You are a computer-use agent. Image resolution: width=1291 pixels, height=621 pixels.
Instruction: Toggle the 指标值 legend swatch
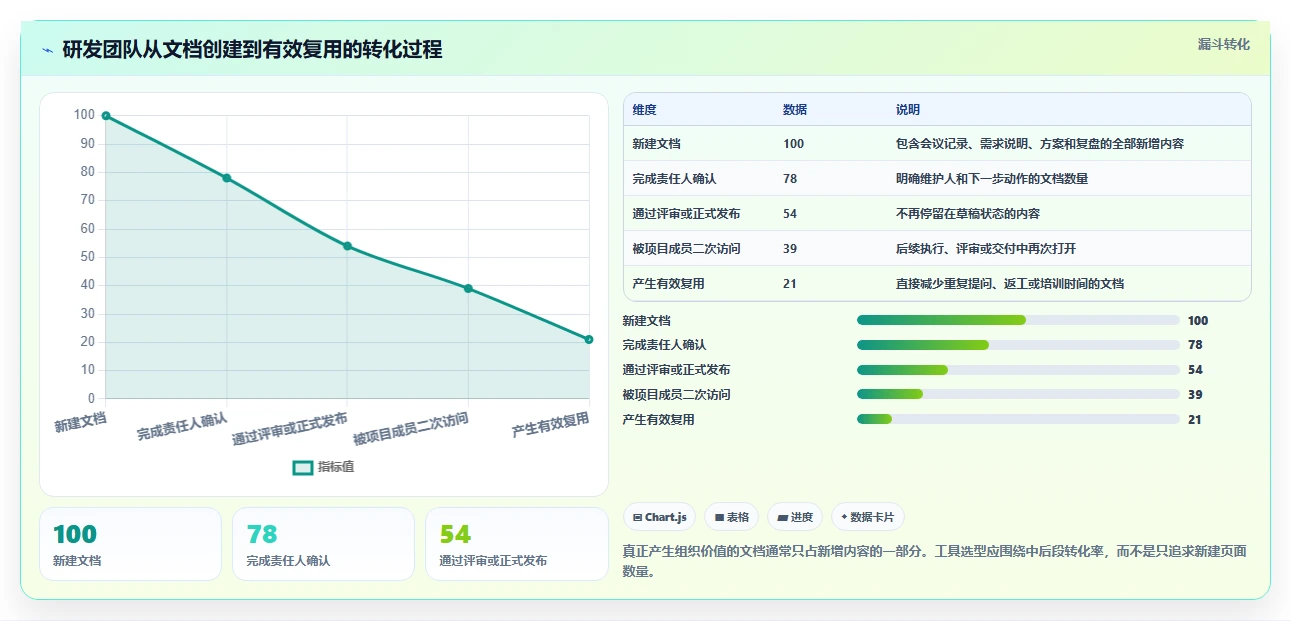303,467
